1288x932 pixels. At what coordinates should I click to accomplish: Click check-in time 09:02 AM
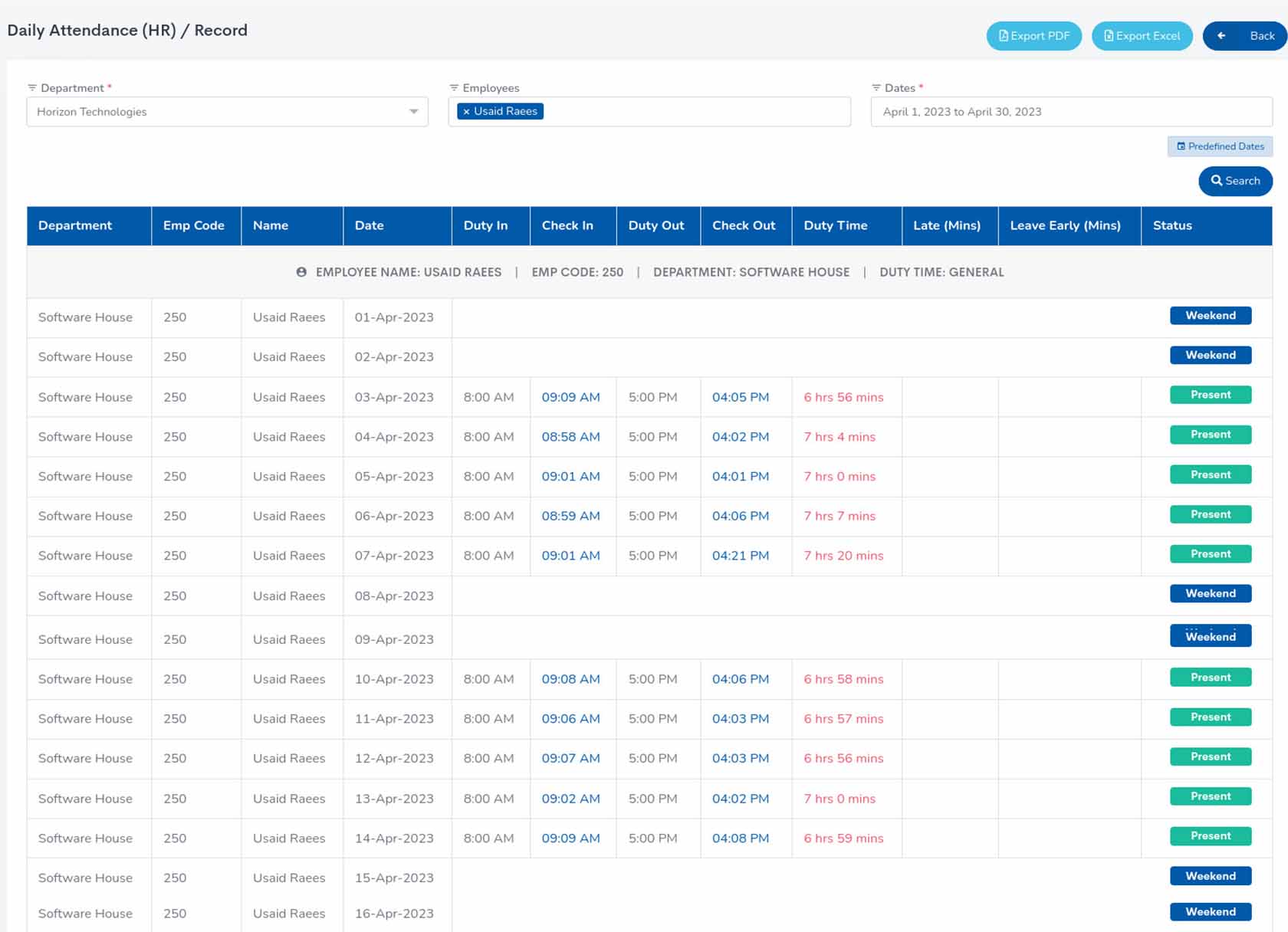[570, 799]
